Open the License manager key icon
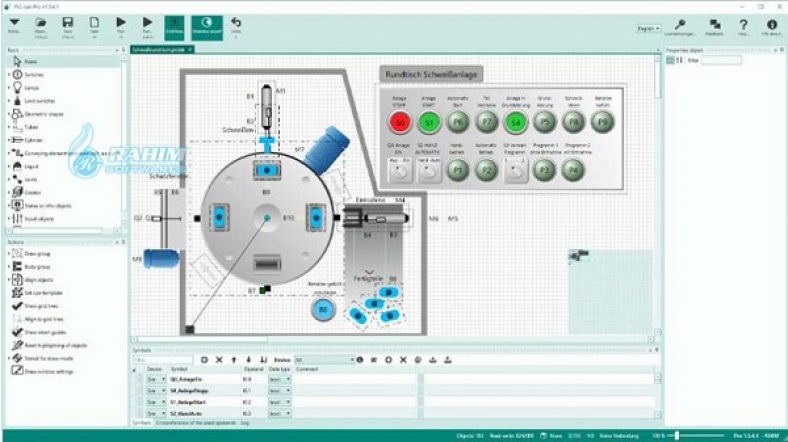The image size is (788, 442). [680, 24]
